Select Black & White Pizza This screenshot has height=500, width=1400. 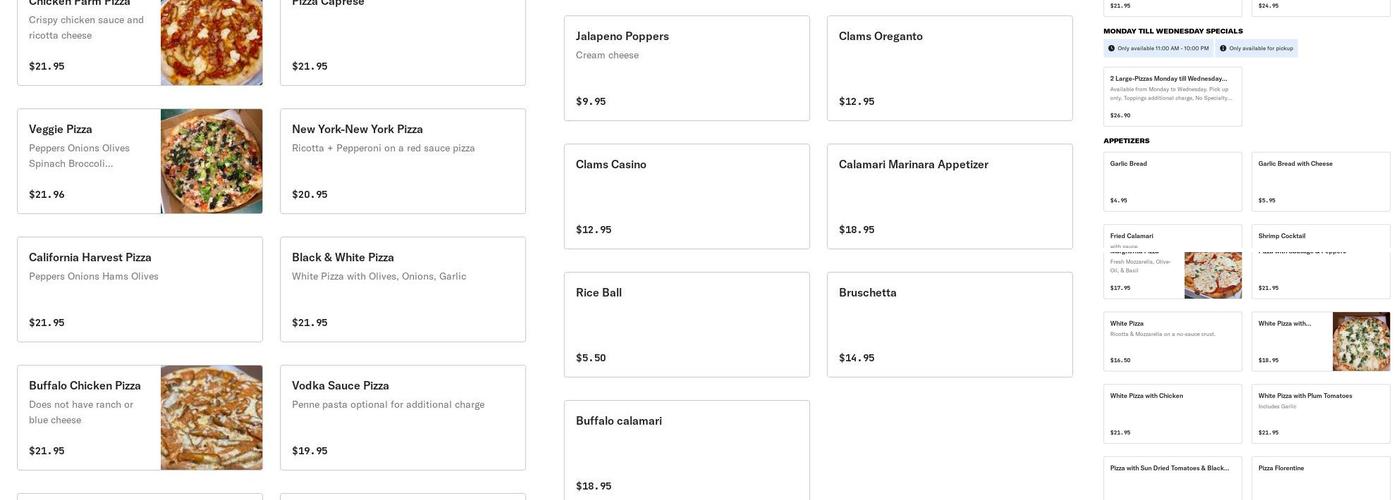[402, 289]
